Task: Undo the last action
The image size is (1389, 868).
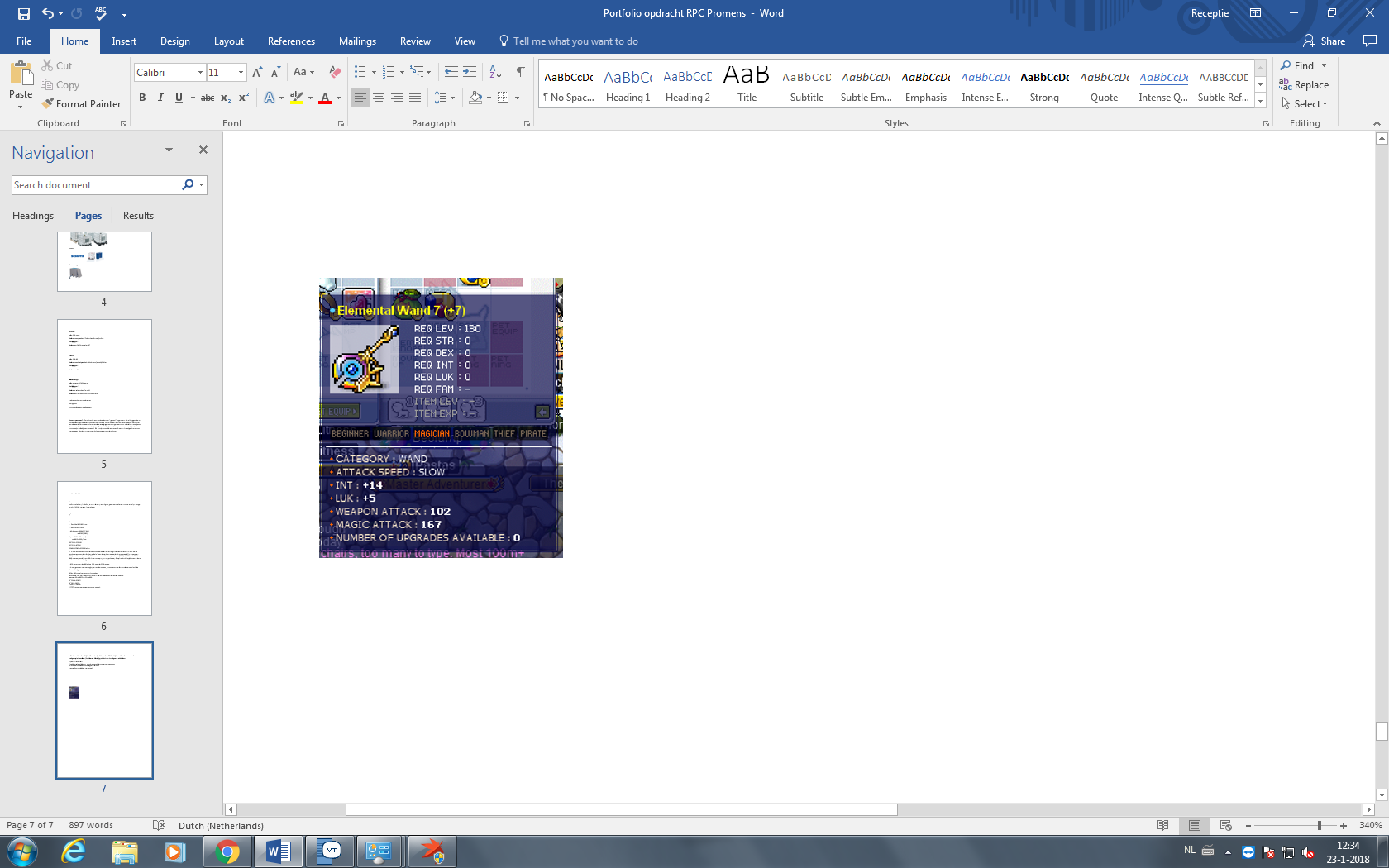Action: coord(48,13)
